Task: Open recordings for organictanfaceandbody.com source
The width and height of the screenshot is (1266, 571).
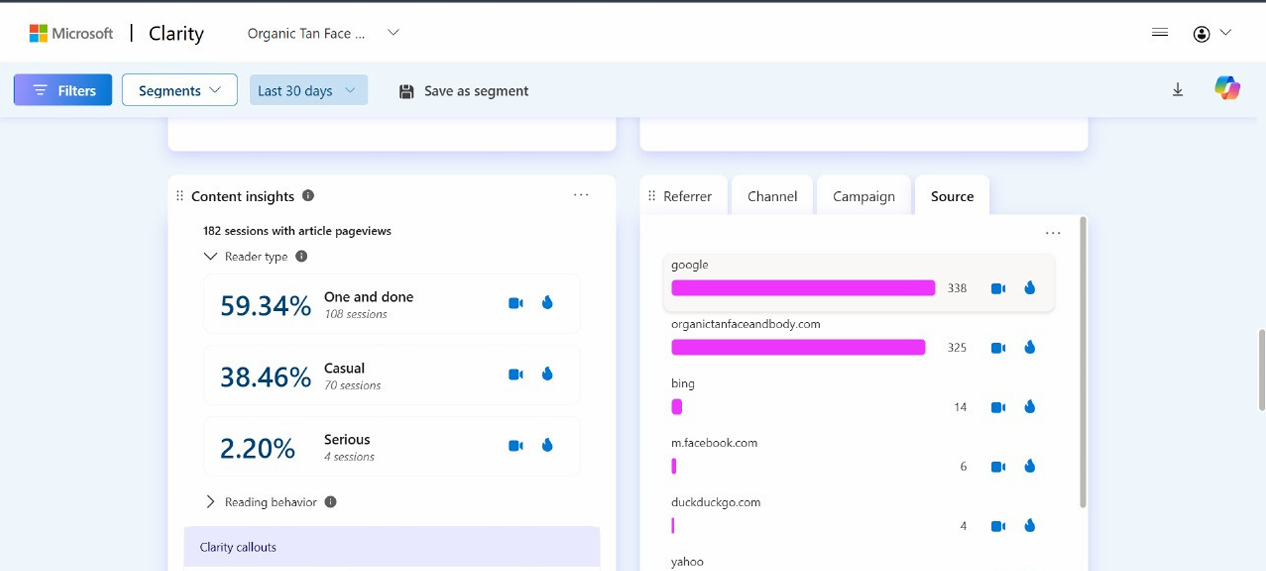Action: click(x=998, y=348)
